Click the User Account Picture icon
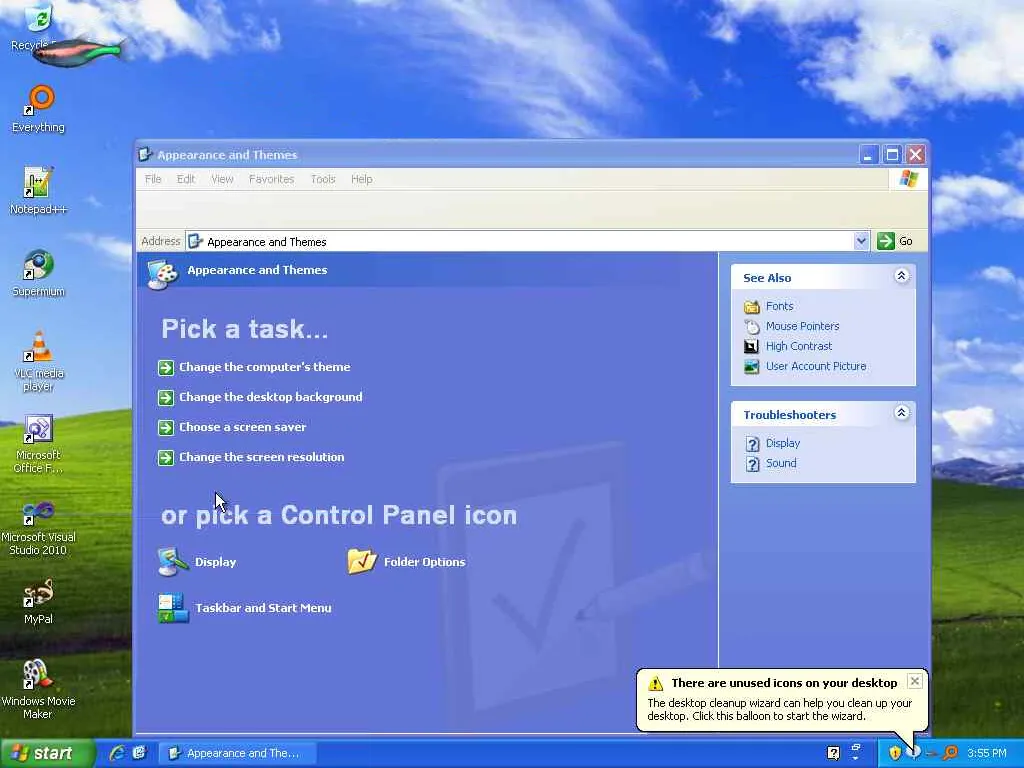Viewport: 1024px width, 768px height. click(x=752, y=366)
